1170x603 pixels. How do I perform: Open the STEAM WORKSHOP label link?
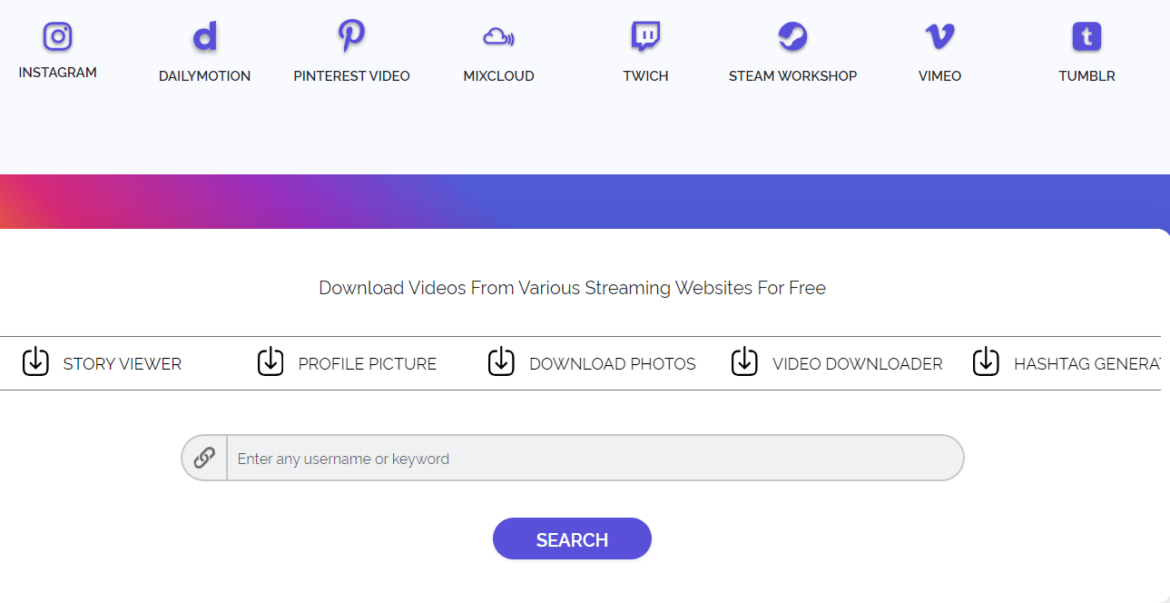click(792, 76)
